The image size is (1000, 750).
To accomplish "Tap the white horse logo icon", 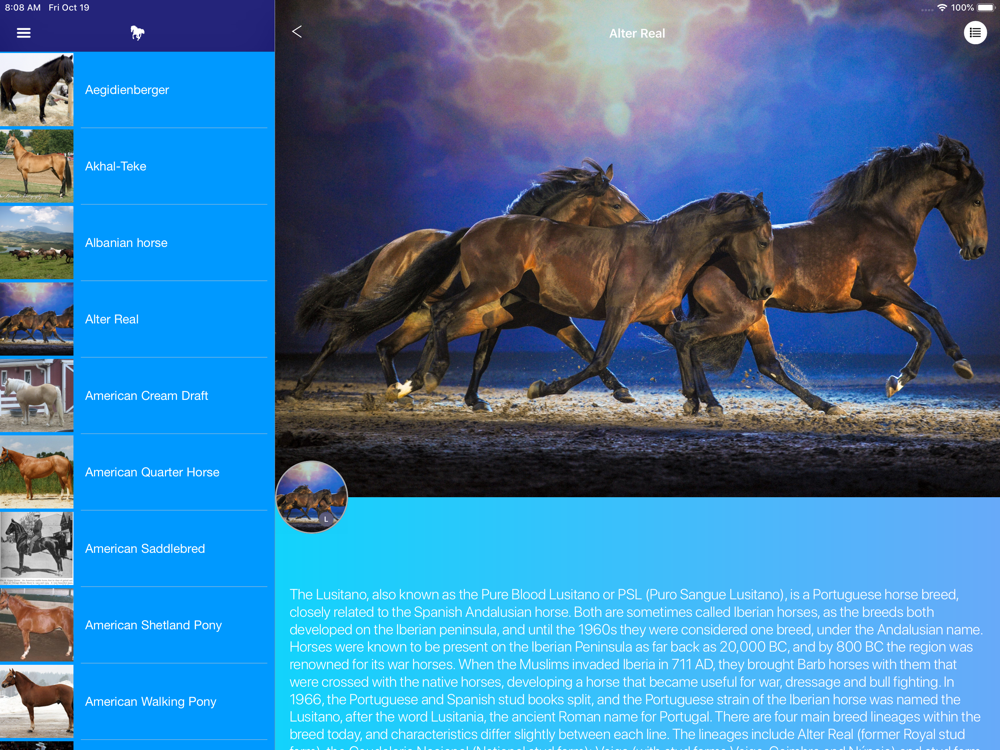I will pyautogui.click(x=137, y=33).
